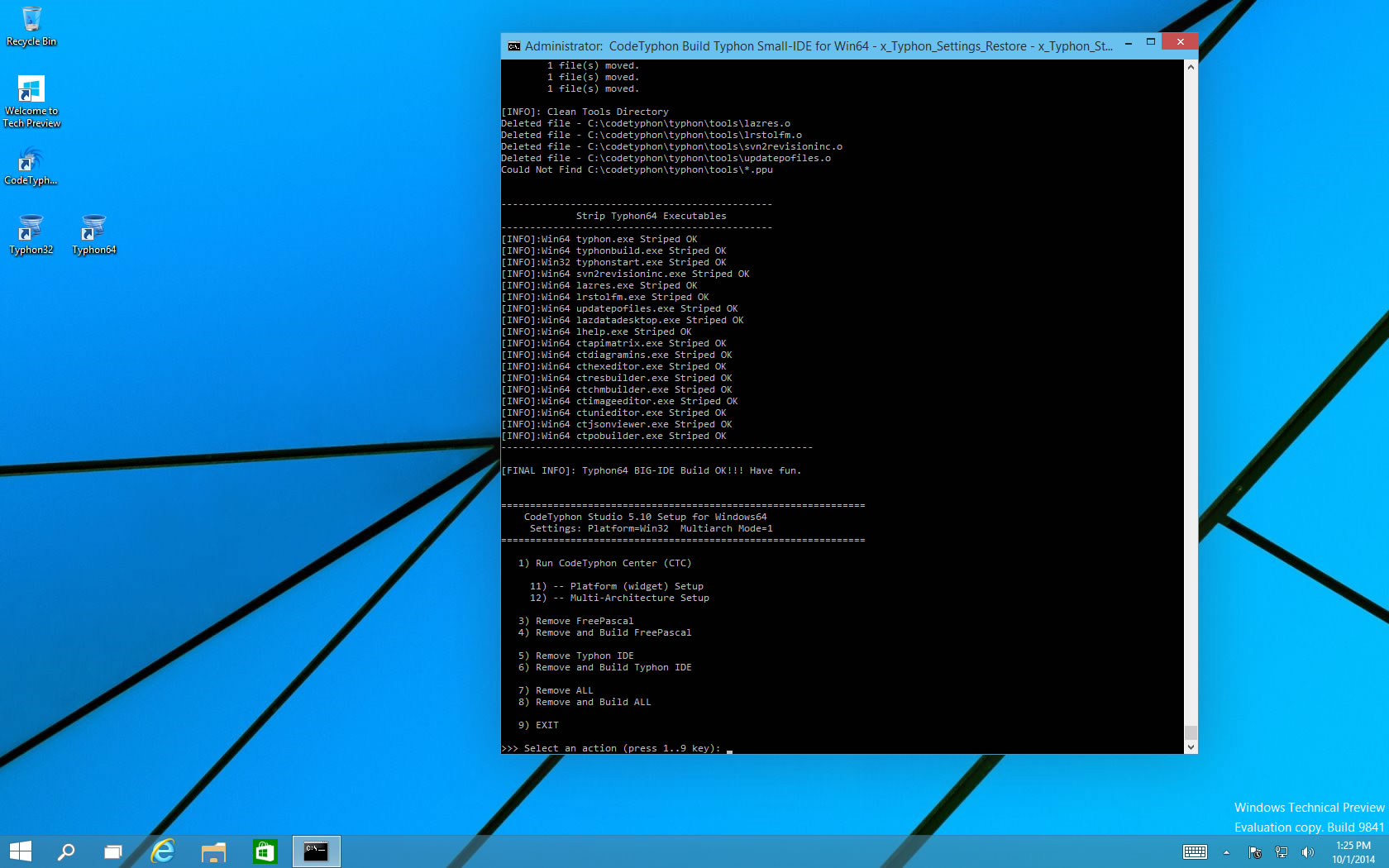Open the volume speaker tray icon

(1307, 852)
